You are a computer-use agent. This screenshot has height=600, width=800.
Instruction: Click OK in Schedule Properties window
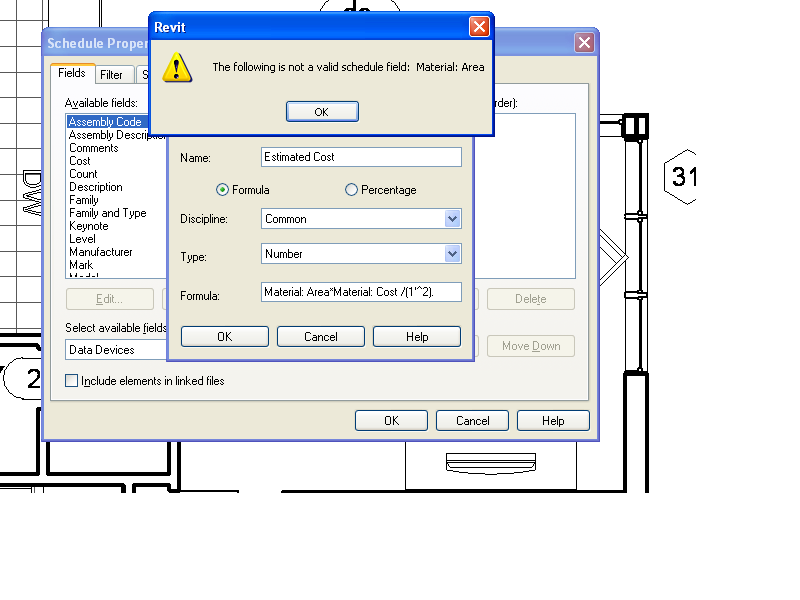point(391,421)
